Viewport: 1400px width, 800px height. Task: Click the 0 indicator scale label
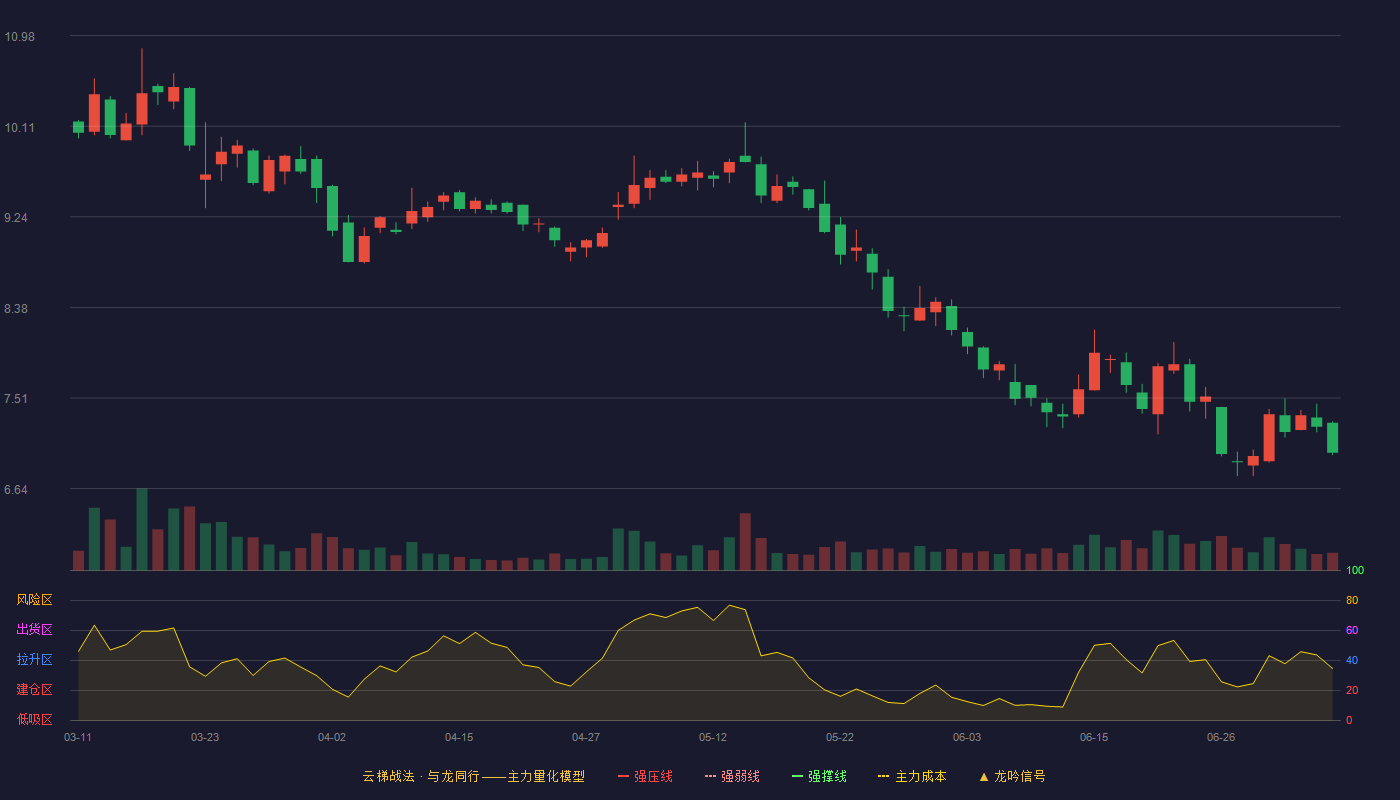1349,720
